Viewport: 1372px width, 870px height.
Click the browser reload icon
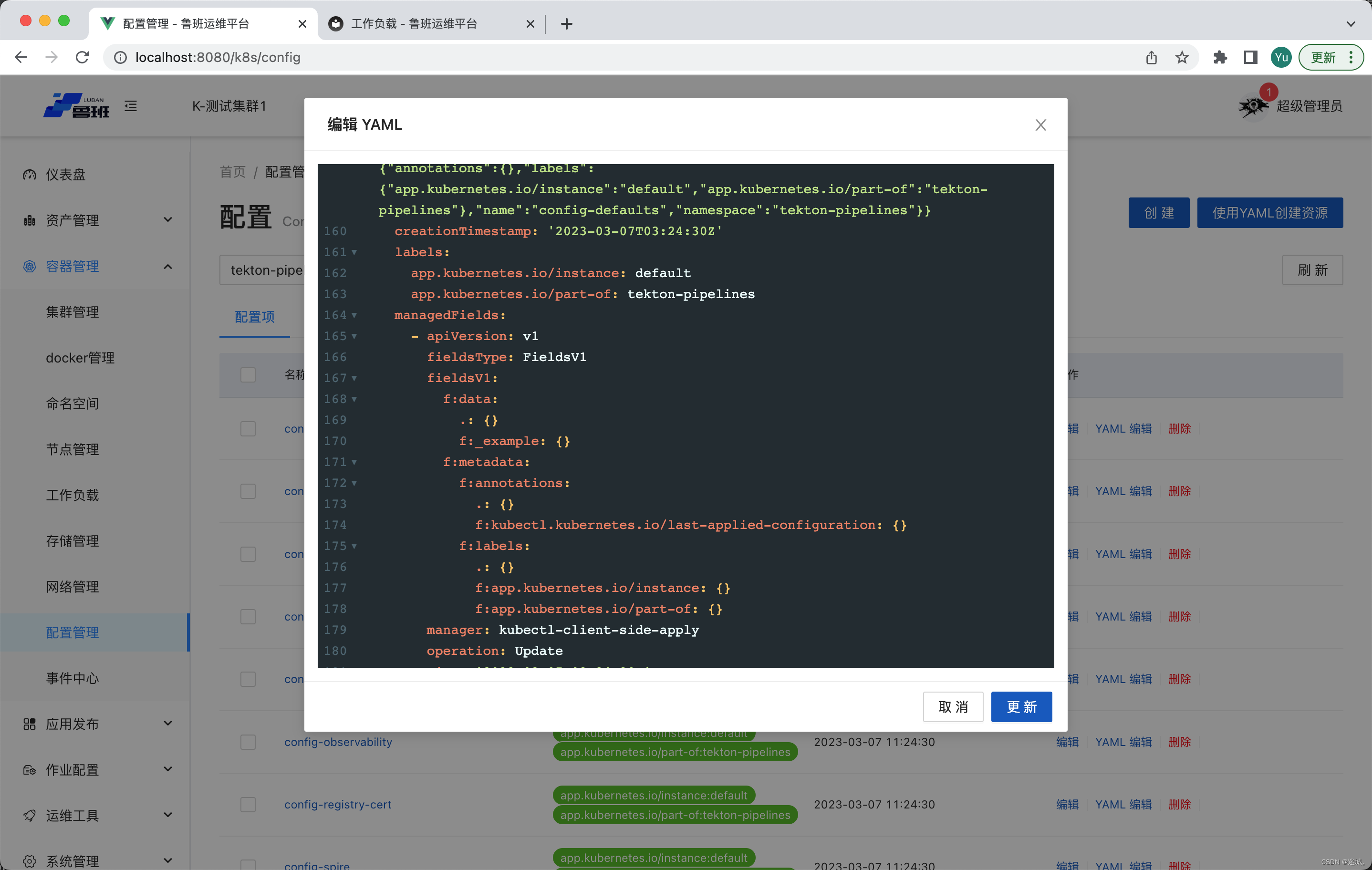[83, 57]
